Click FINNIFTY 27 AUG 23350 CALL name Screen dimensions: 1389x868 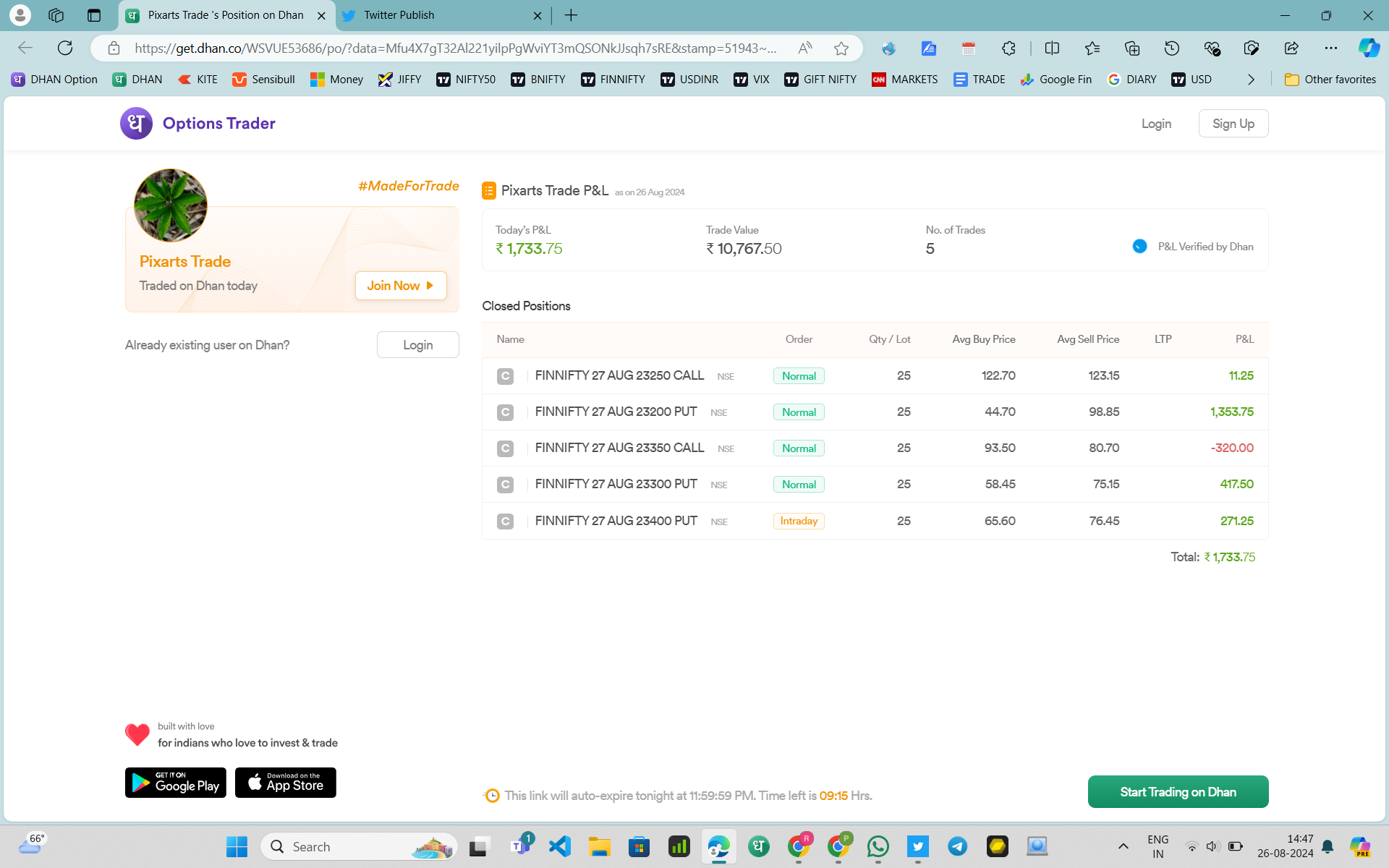point(619,448)
